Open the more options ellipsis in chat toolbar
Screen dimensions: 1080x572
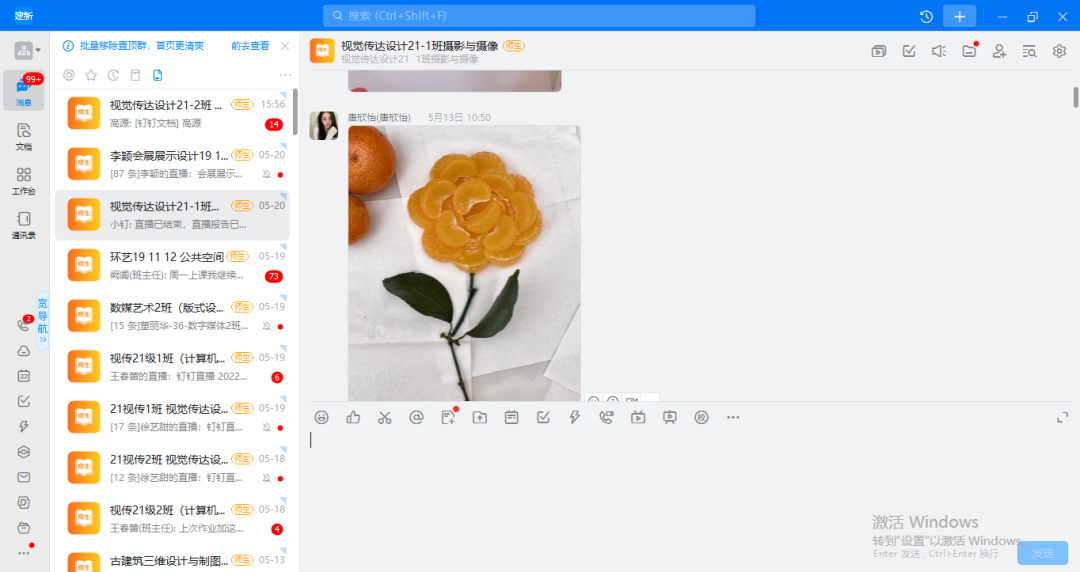[733, 417]
